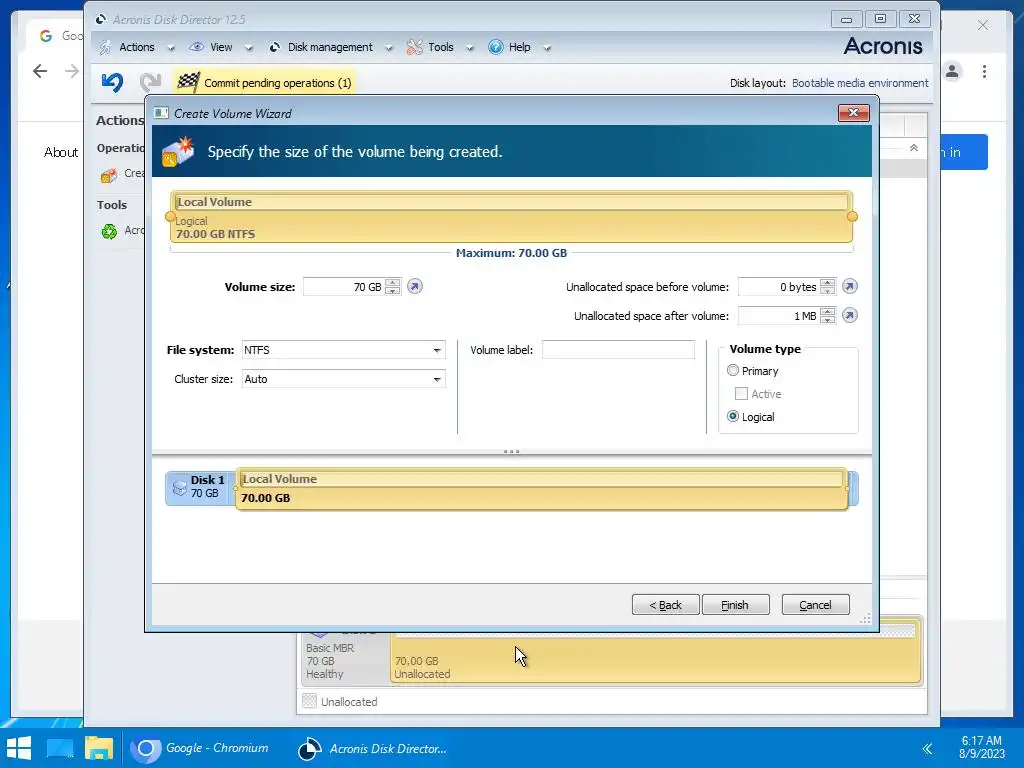This screenshot has height=768, width=1024.
Task: Click spinner for space before volume
Action: (827, 287)
